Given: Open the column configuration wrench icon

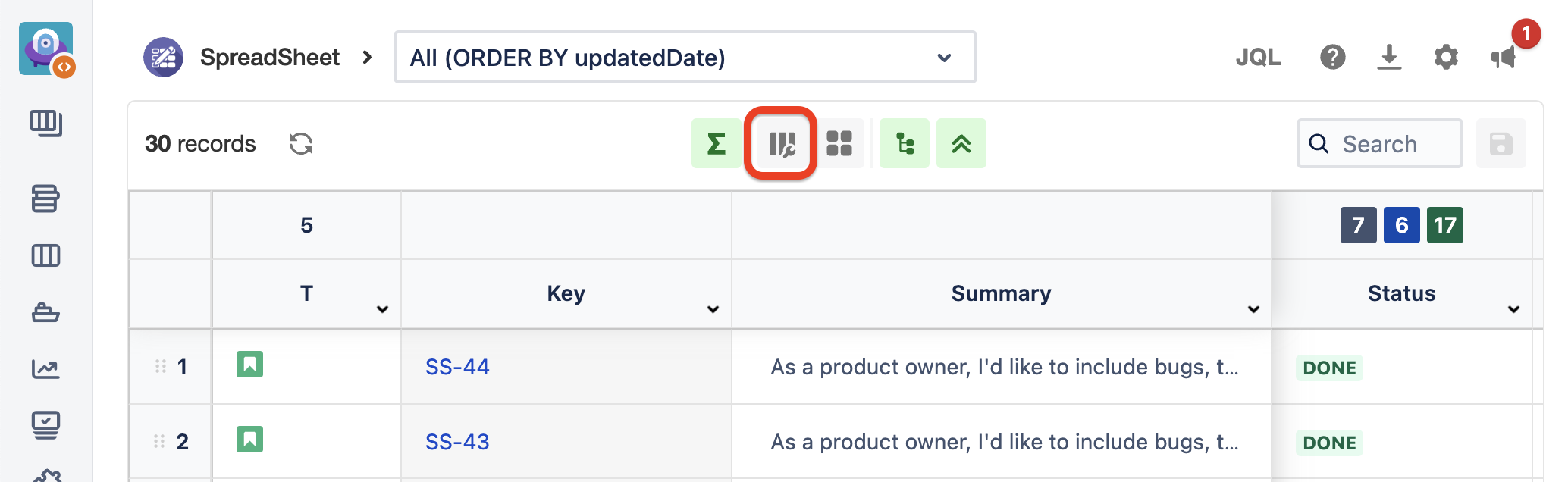Looking at the screenshot, I should (x=781, y=143).
